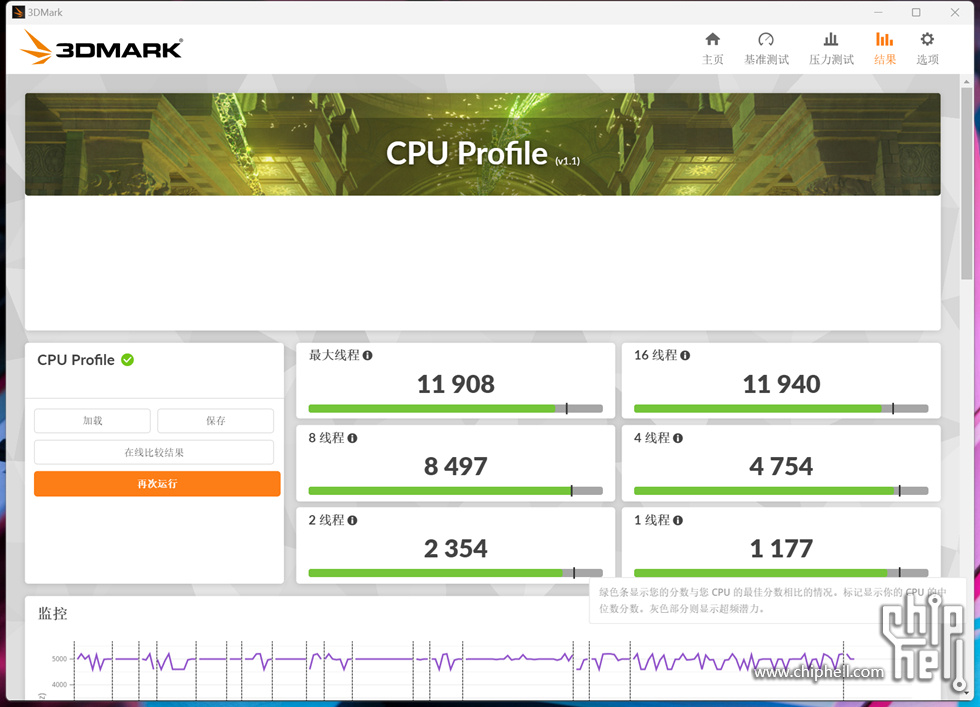Click the 16 threads score 11 940
The height and width of the screenshot is (707, 980).
coord(781,384)
